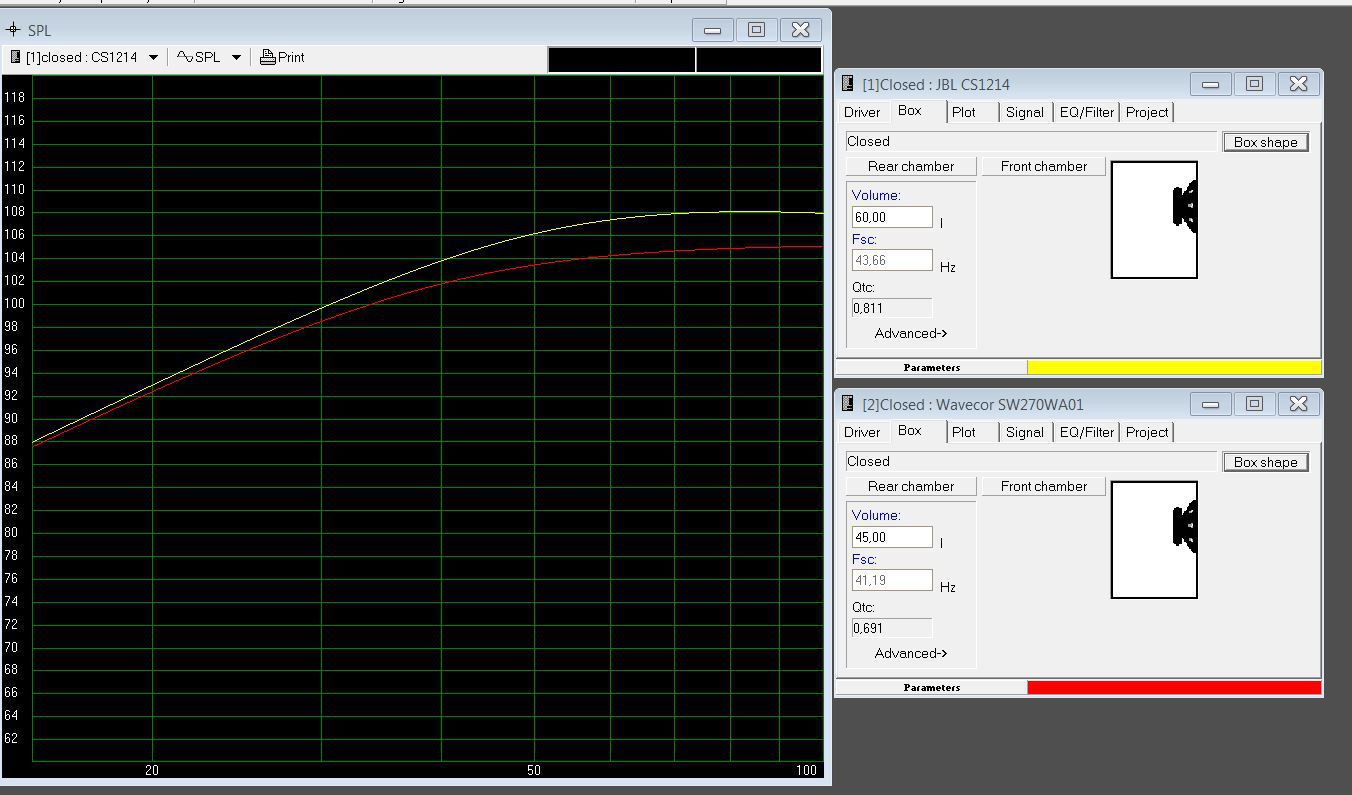Open the project selector dropdown '[1]closed : CS1214'
Screen dimensions: 1352x795
coord(153,58)
